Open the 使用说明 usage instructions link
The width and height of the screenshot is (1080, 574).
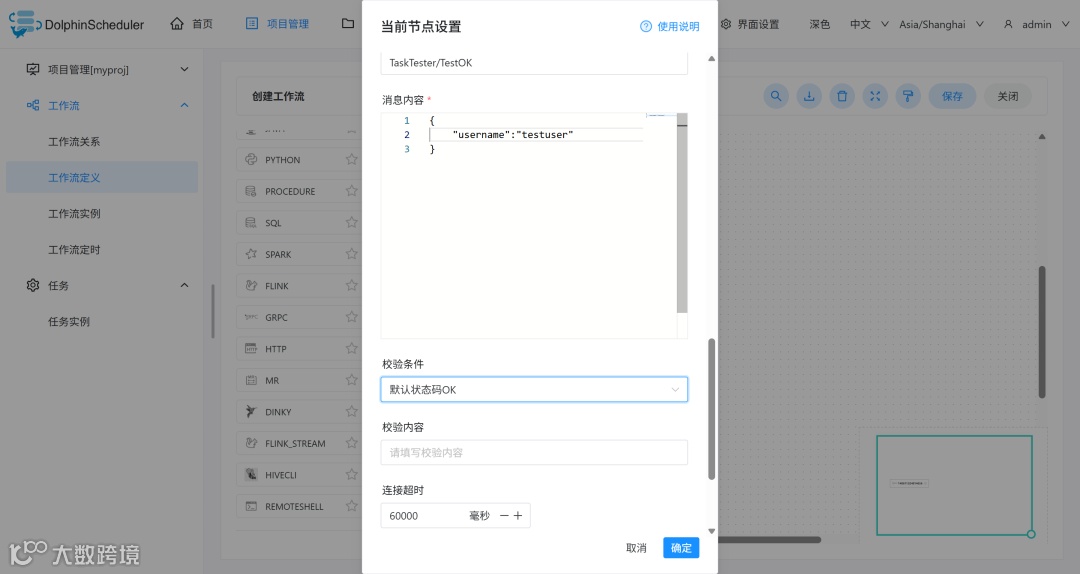(x=669, y=26)
